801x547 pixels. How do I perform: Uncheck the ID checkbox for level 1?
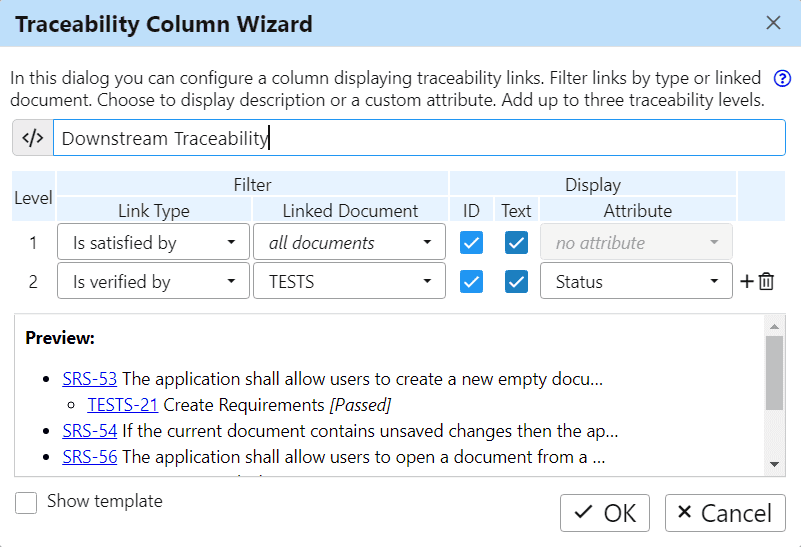pos(472,242)
